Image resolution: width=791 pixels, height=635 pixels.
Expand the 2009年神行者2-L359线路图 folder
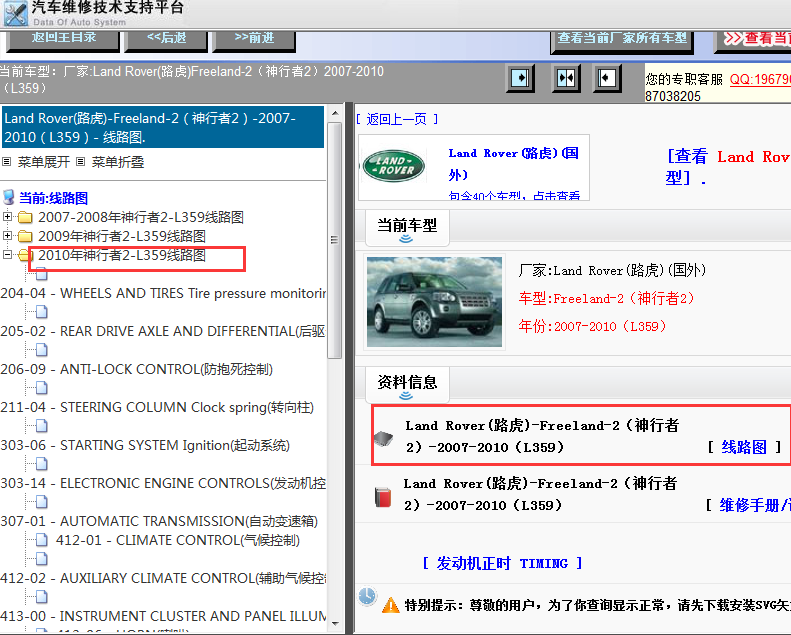point(7,236)
